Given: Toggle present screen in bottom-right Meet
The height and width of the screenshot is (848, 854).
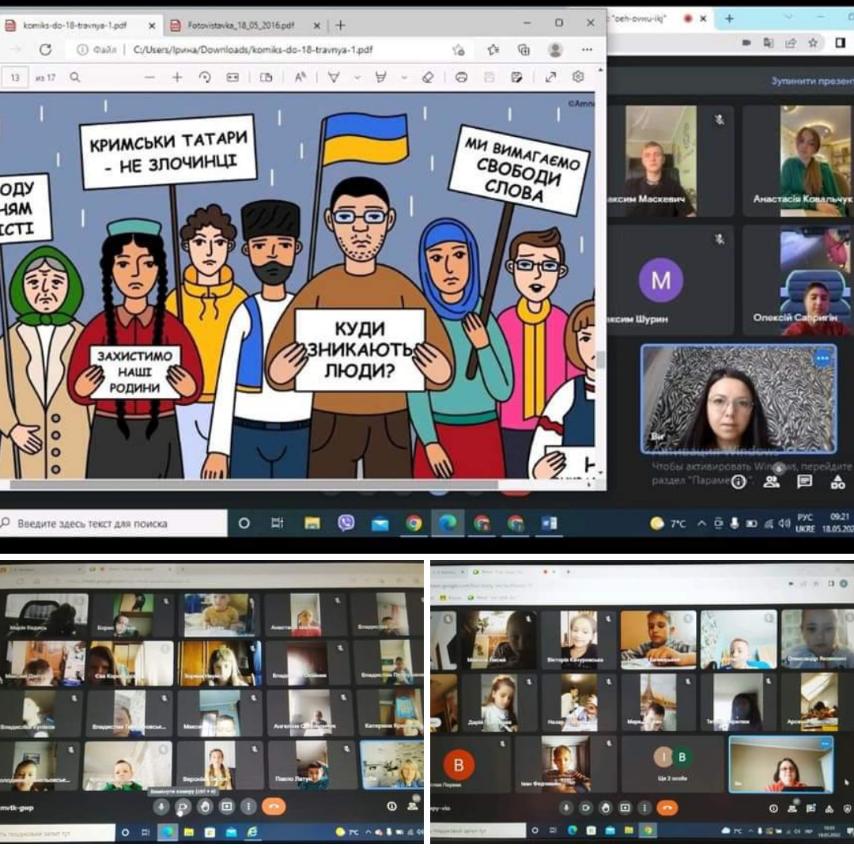Looking at the screenshot, I should (x=625, y=808).
